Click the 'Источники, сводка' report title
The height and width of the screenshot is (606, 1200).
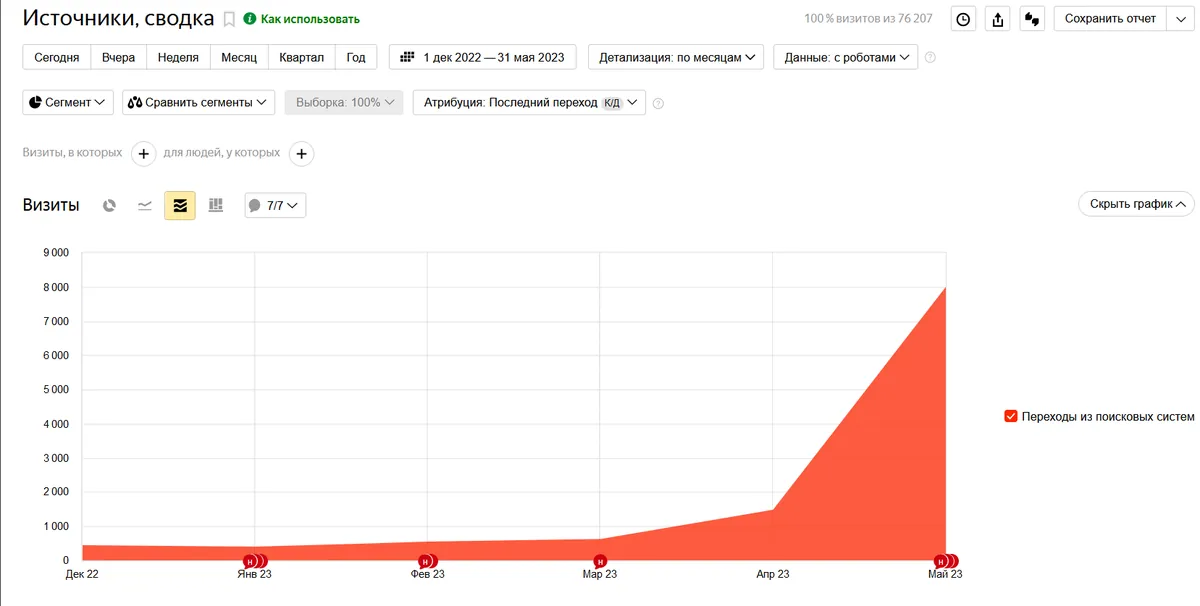coord(118,18)
